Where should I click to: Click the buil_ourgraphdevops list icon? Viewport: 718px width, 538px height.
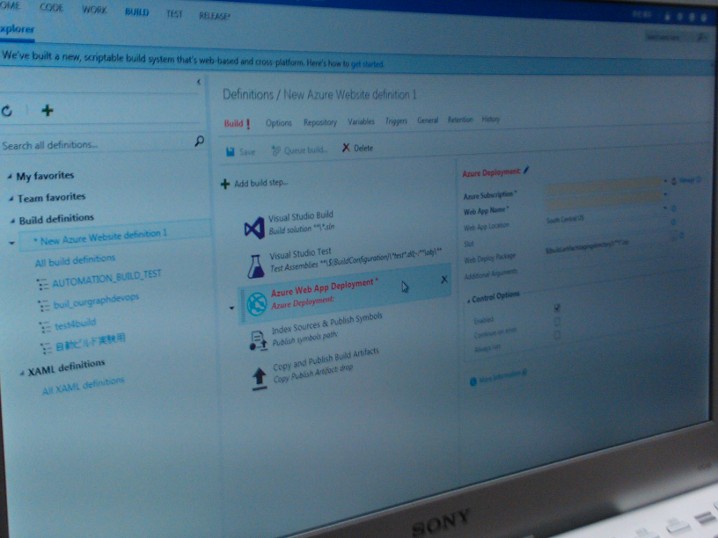(x=44, y=305)
